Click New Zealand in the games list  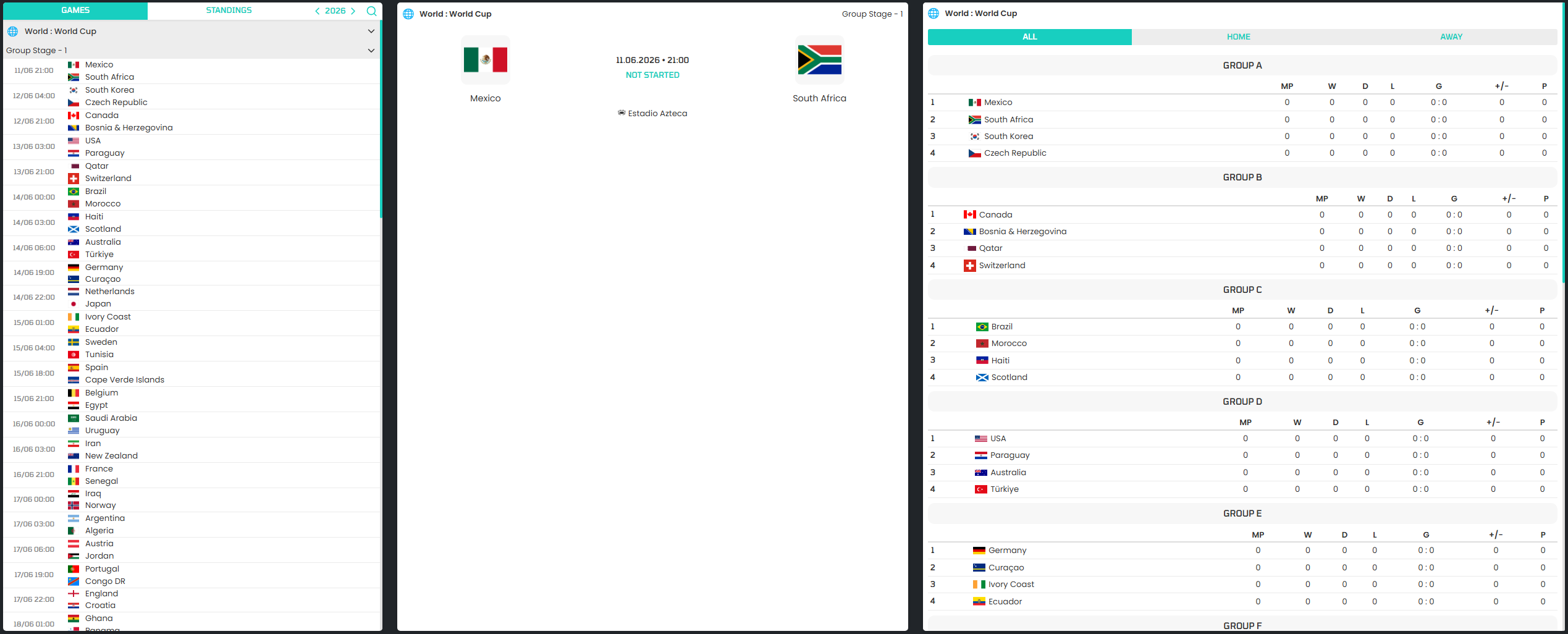pyautogui.click(x=111, y=456)
